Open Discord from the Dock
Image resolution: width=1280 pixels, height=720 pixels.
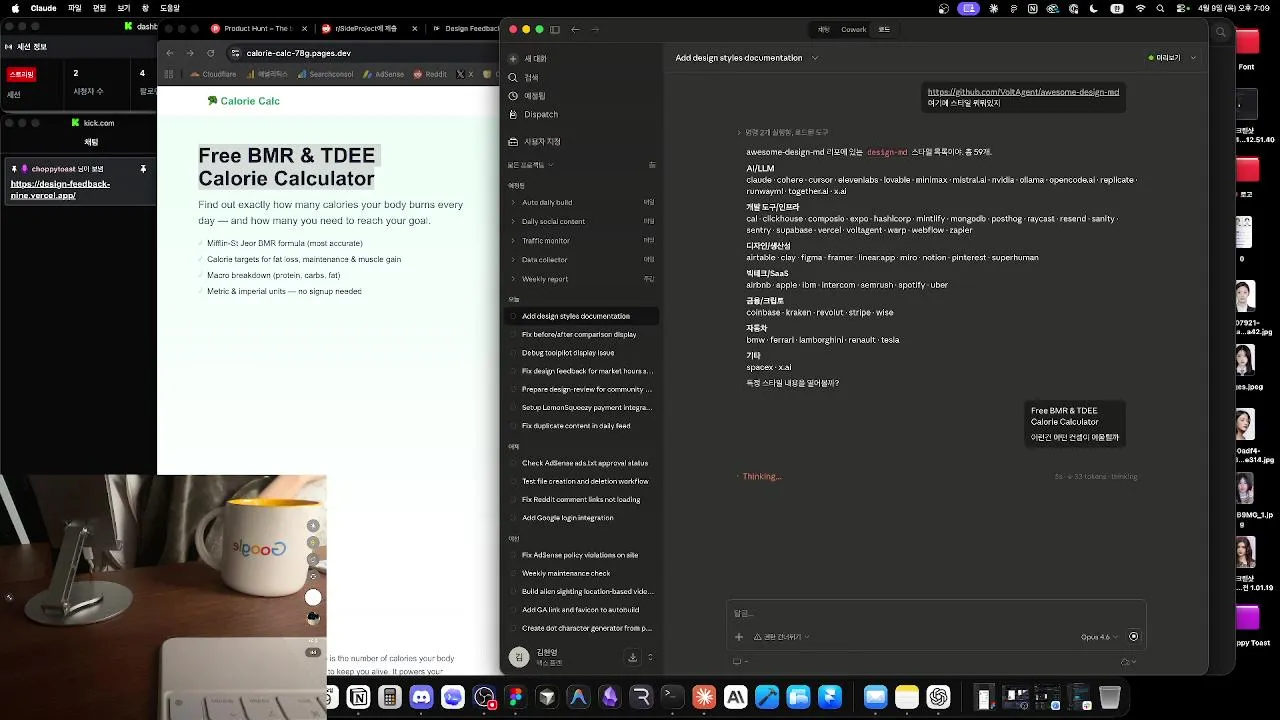tap(421, 698)
